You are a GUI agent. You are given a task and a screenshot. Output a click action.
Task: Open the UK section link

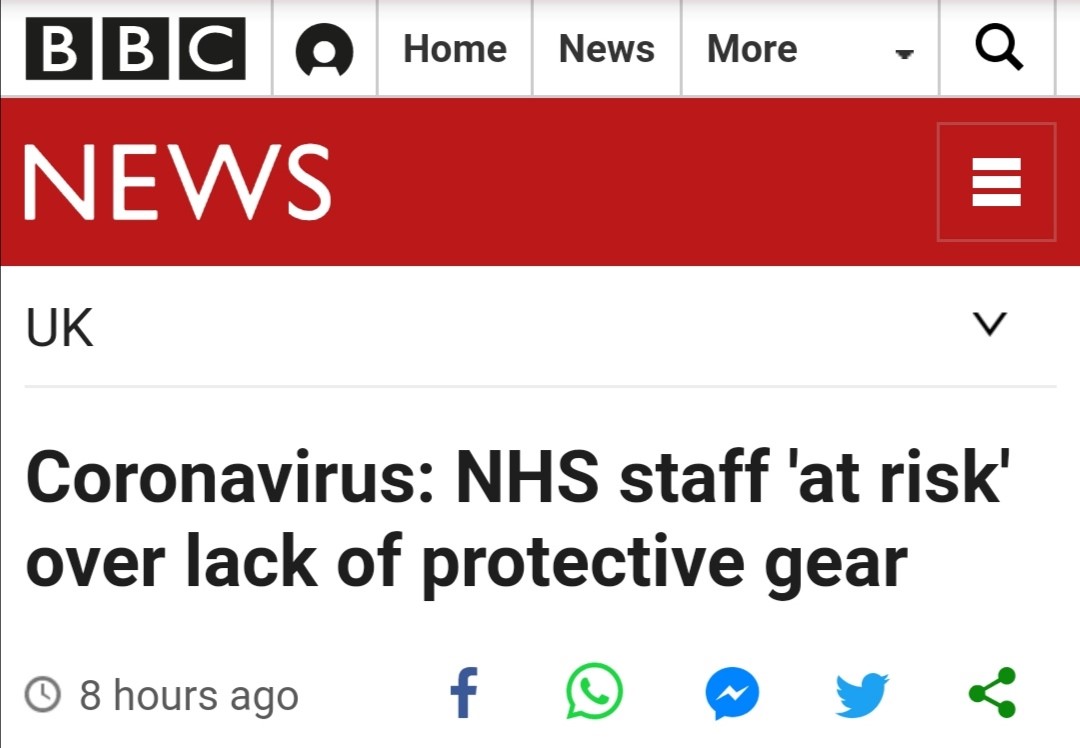[x=60, y=328]
